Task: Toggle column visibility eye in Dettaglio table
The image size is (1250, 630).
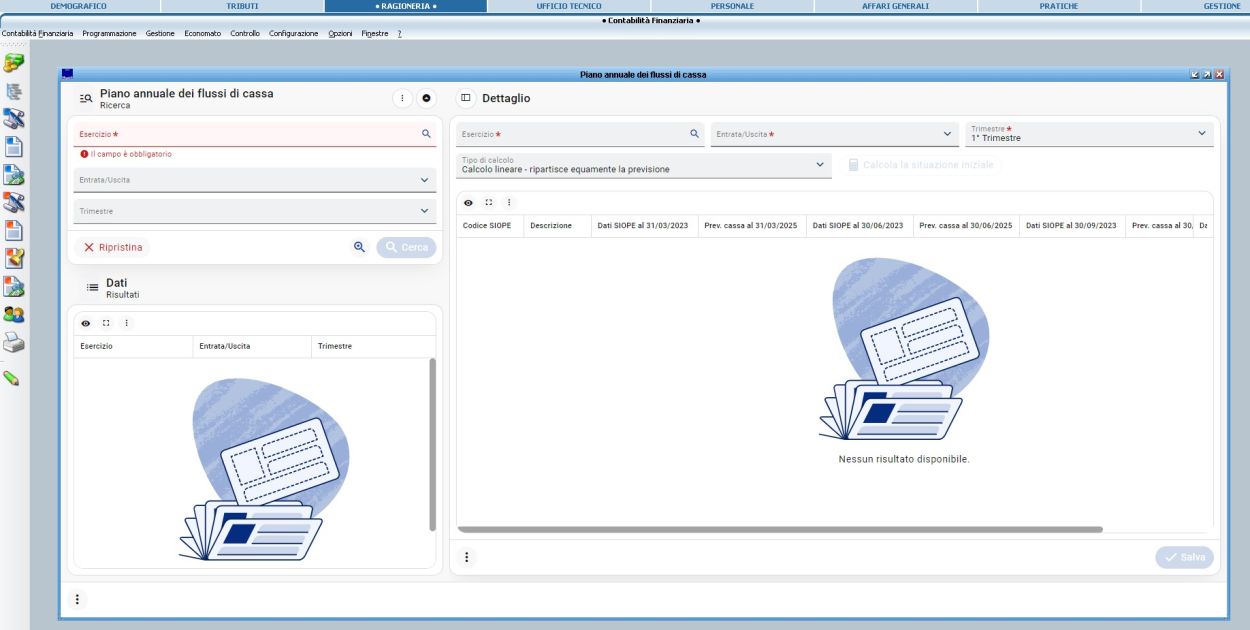Action: pyautogui.click(x=468, y=202)
